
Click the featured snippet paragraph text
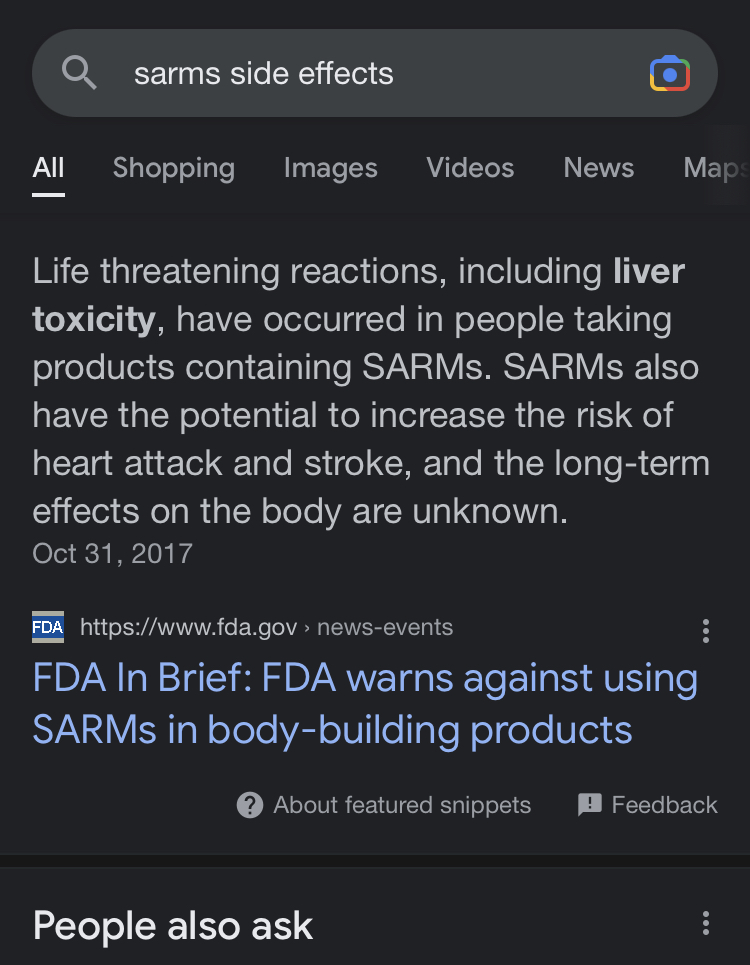[371, 391]
